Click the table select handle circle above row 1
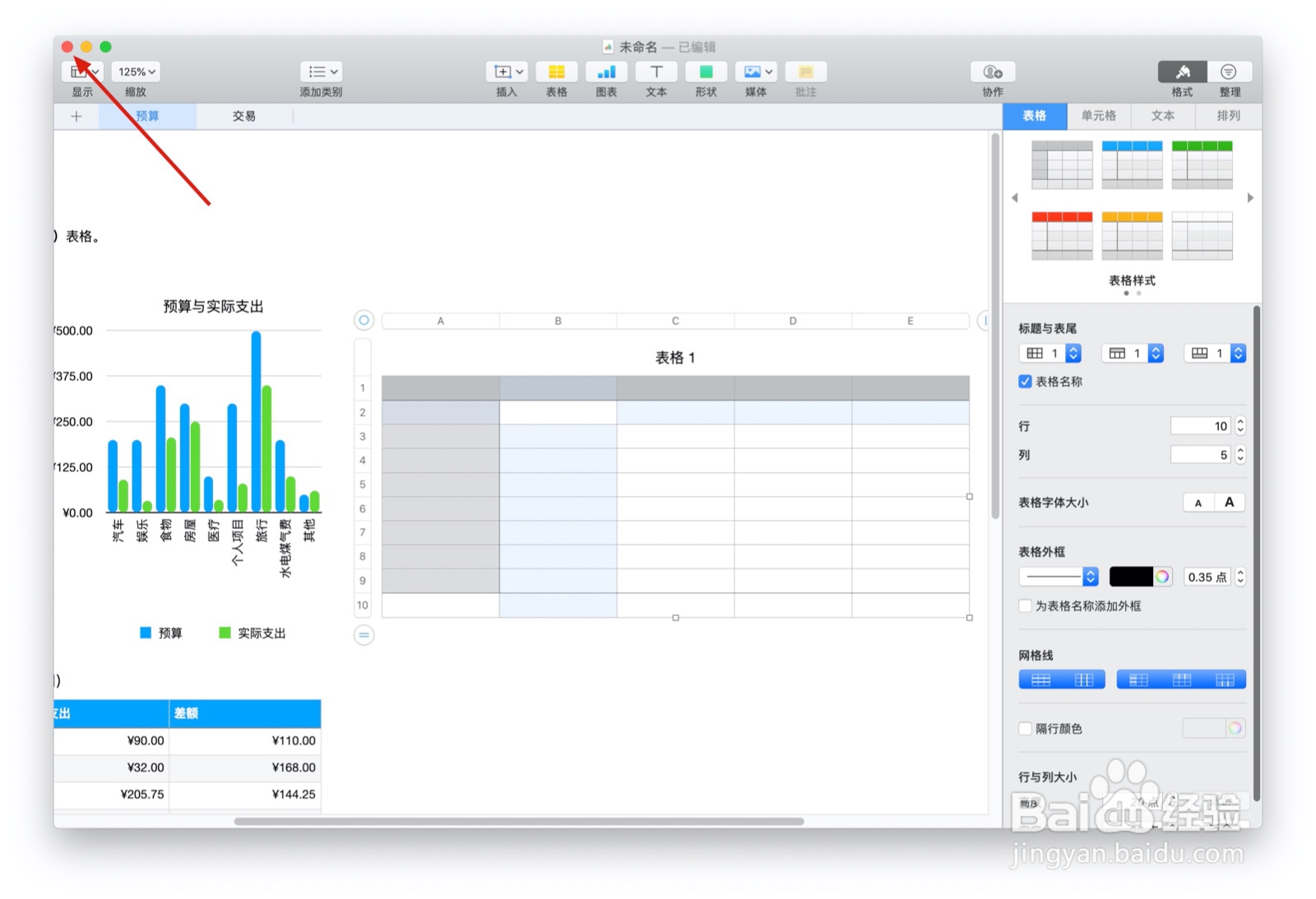The width and height of the screenshot is (1316, 899). click(x=364, y=320)
